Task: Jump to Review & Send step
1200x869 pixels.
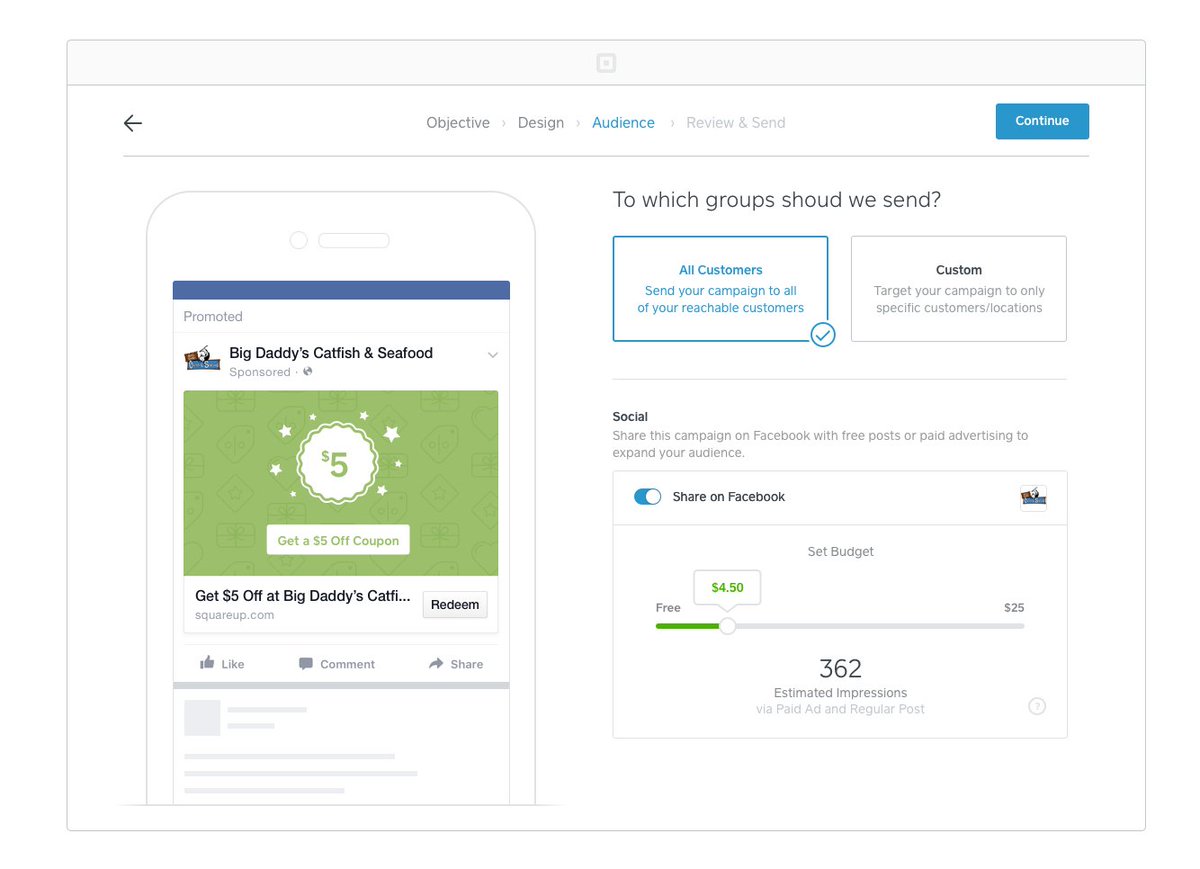Action: pos(736,123)
